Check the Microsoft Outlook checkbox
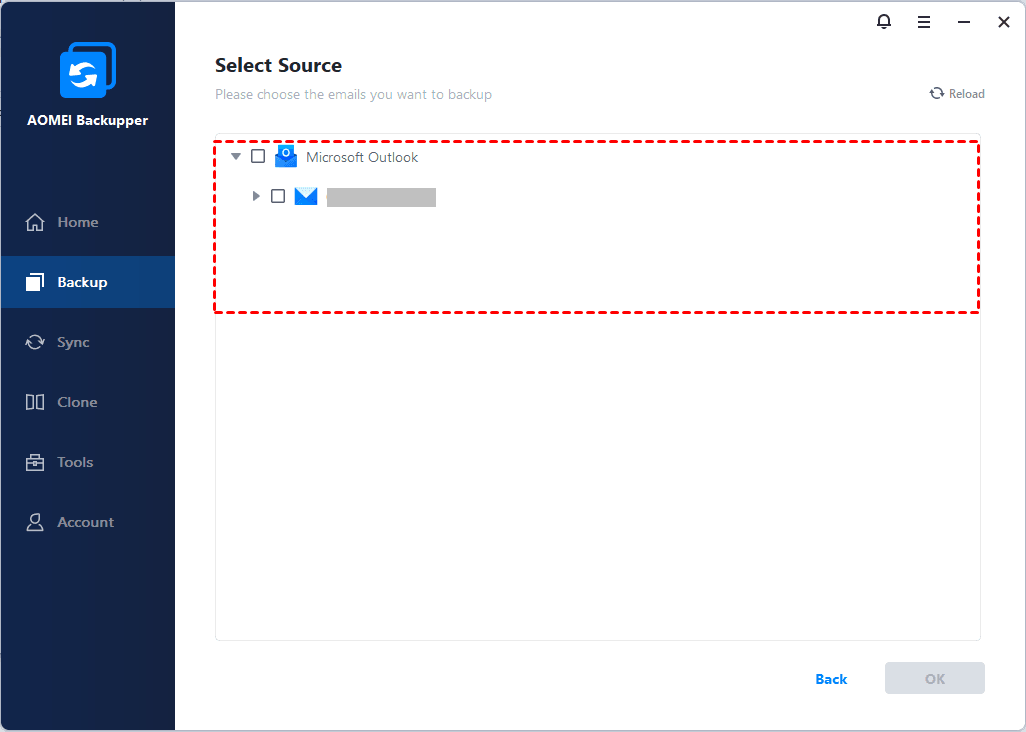The width and height of the screenshot is (1026, 732). tap(258, 157)
